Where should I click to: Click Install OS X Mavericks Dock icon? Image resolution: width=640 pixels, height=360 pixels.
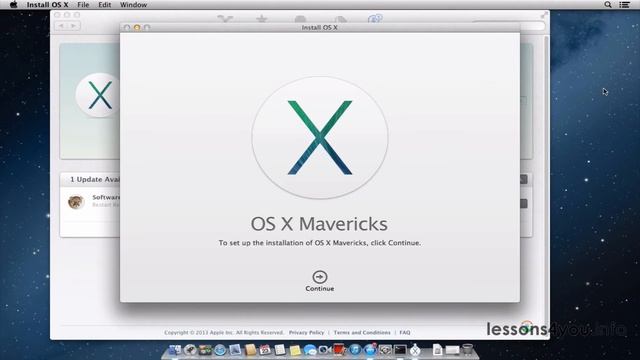point(415,350)
